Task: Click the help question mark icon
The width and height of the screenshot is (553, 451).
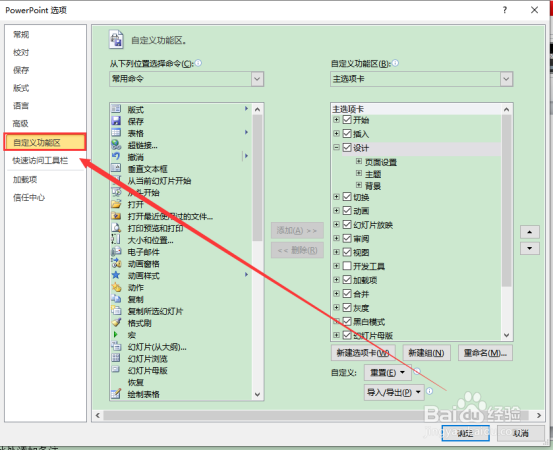Action: (x=505, y=10)
